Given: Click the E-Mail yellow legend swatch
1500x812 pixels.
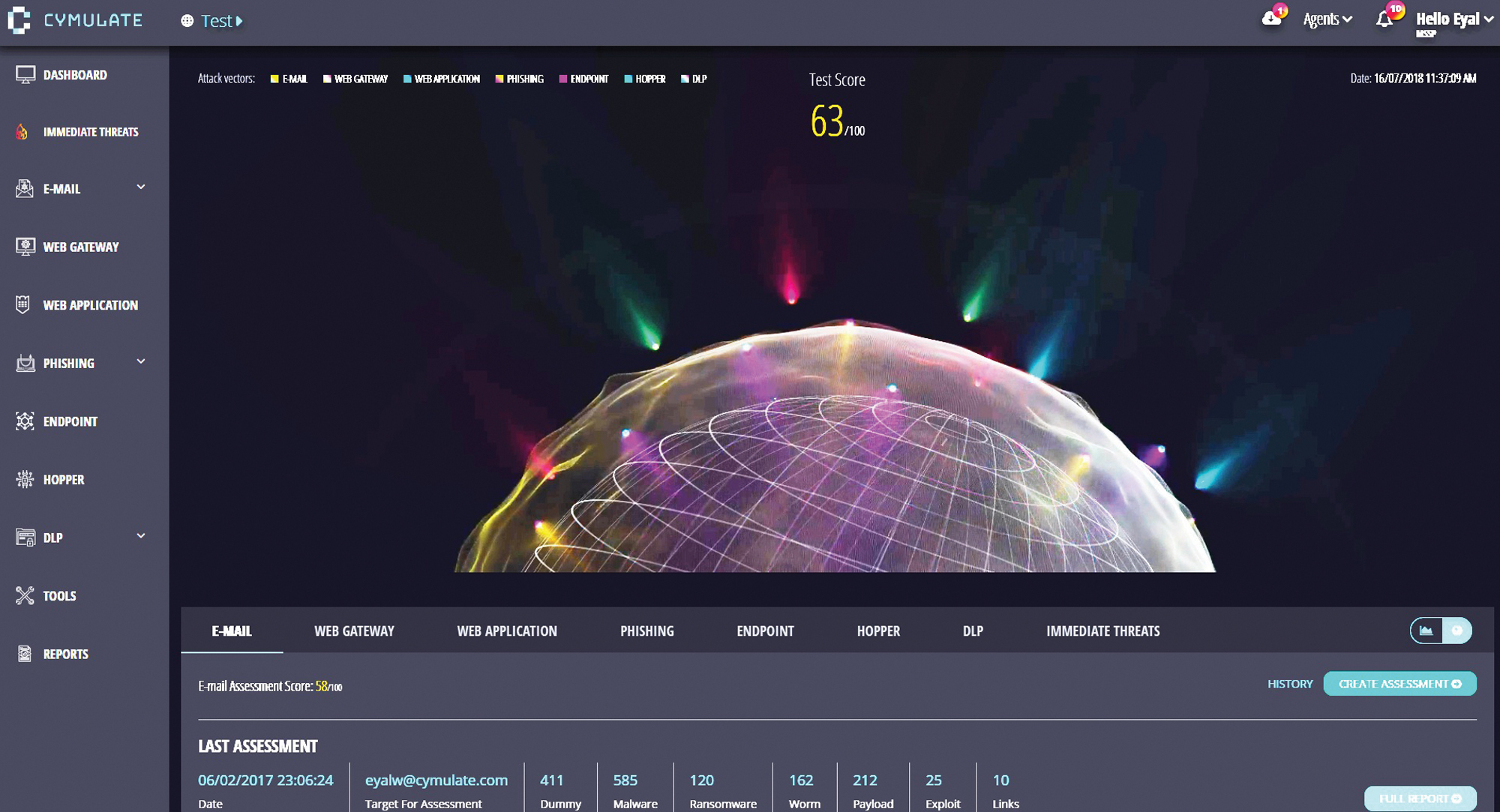Looking at the screenshot, I should coord(274,79).
